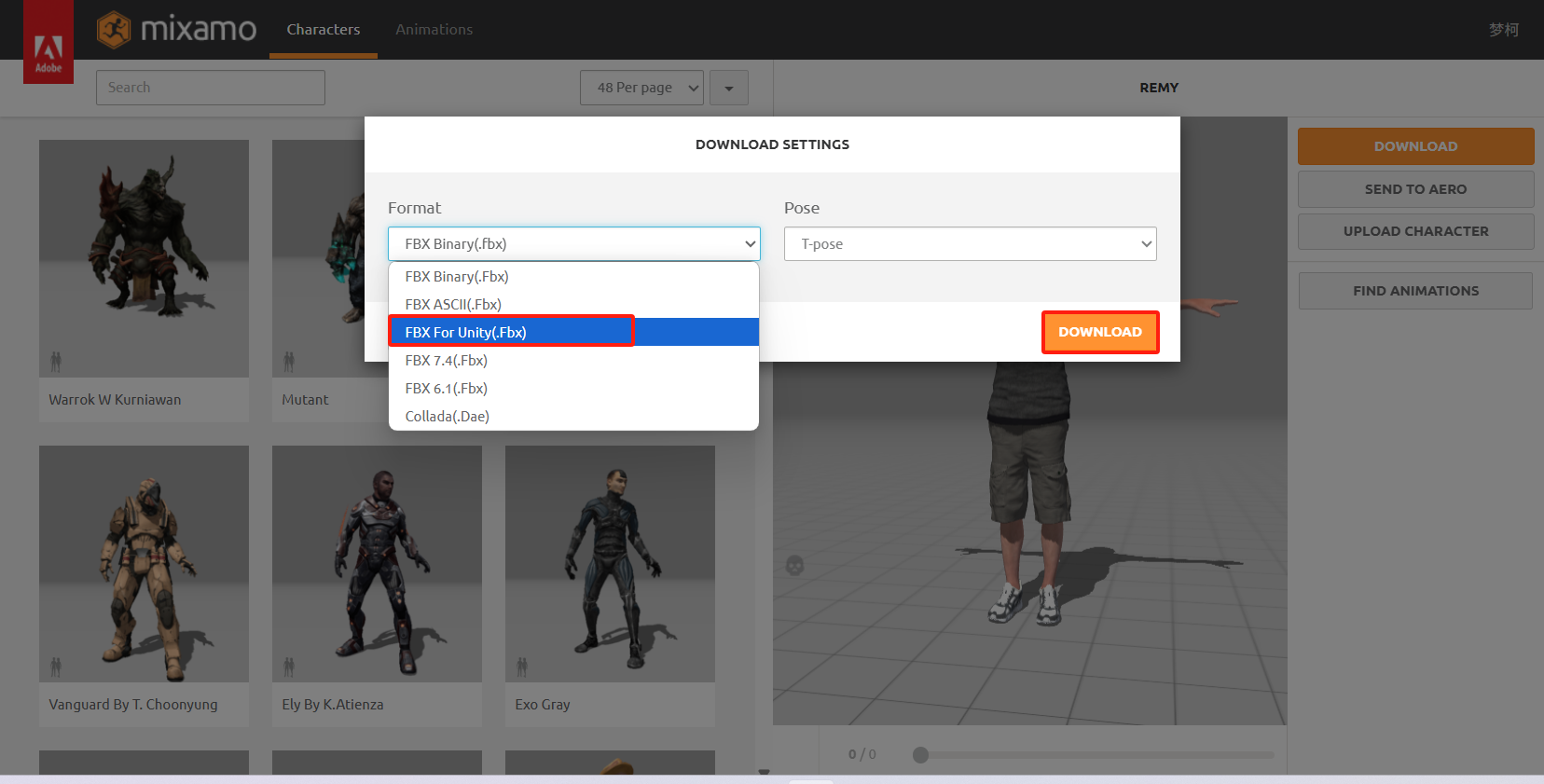Select FBX ASCII(.Fbx) option
This screenshot has height=784, width=1544.
click(573, 305)
